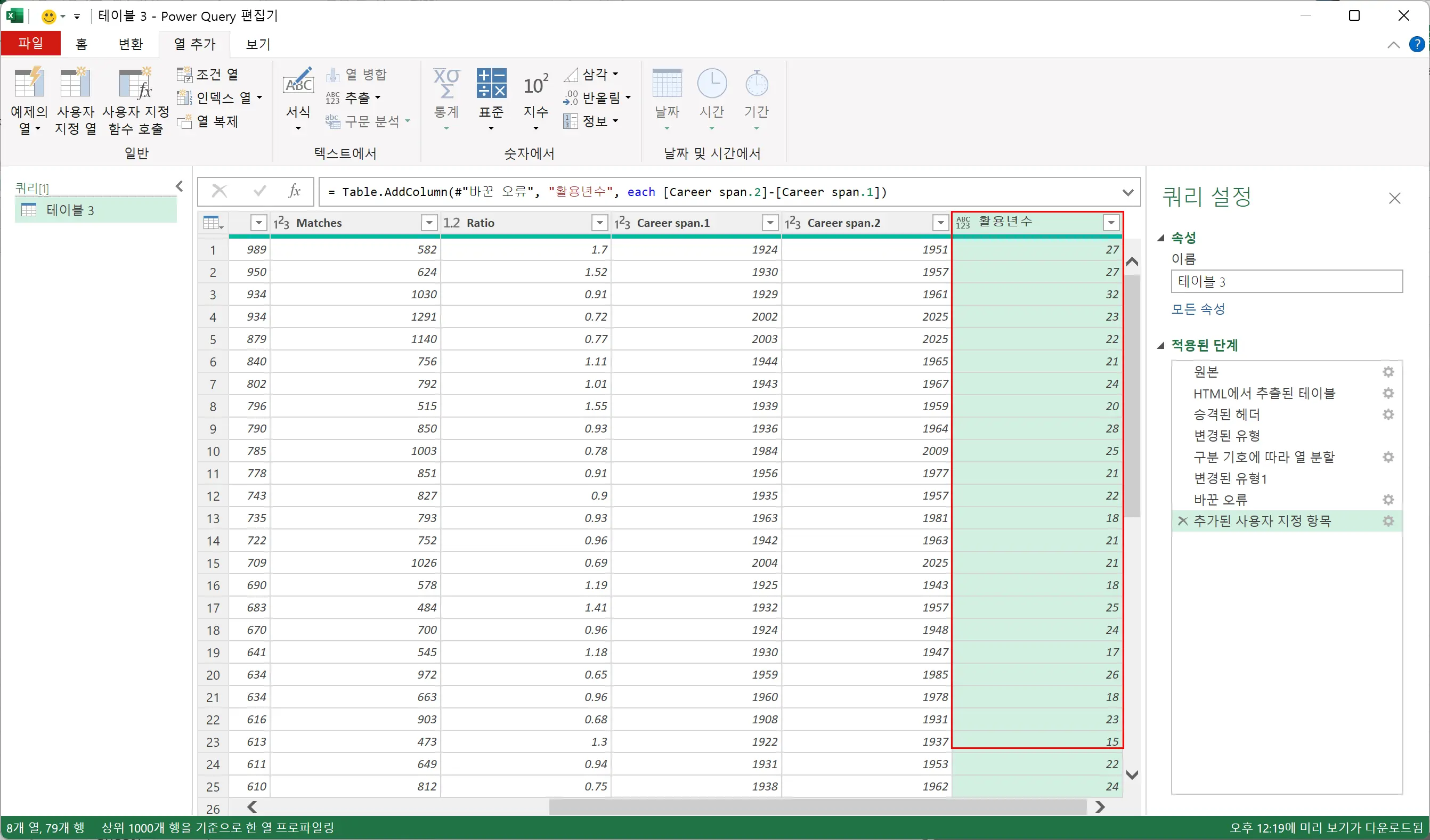Image resolution: width=1430 pixels, height=840 pixels.
Task: Open the 서식 (Format) text tool
Action: coord(298,85)
